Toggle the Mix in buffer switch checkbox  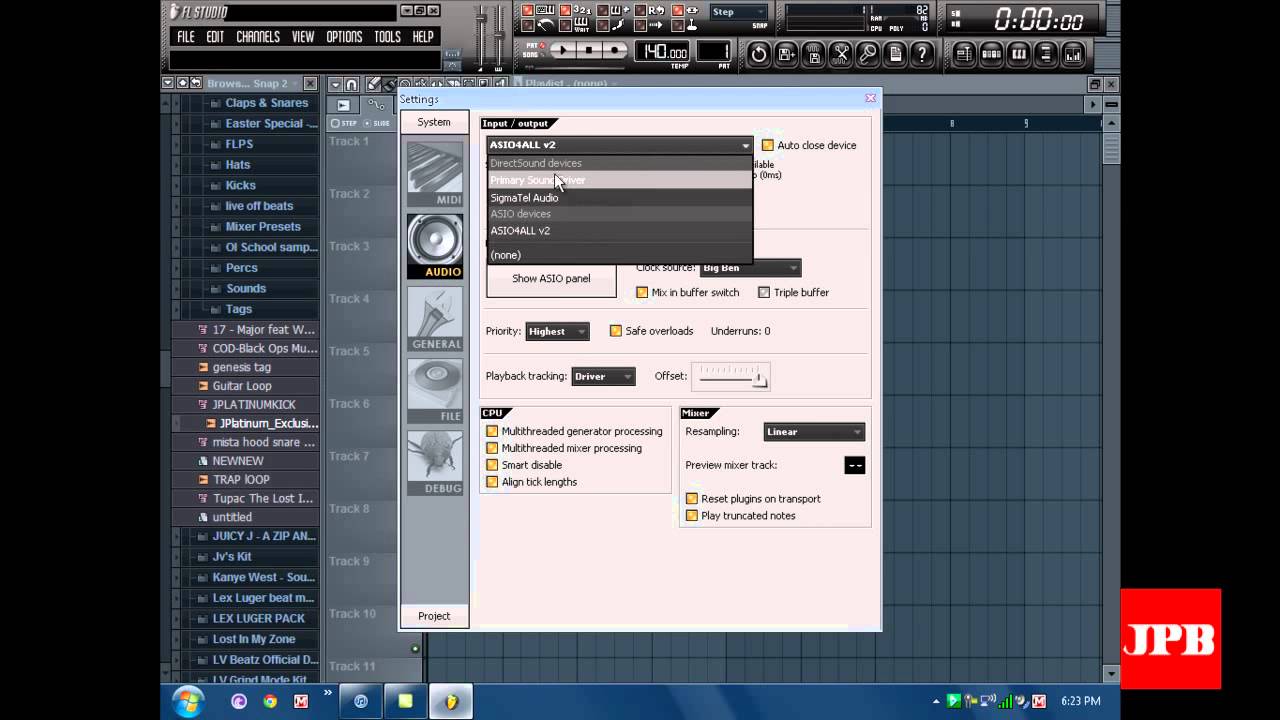pyautogui.click(x=642, y=292)
